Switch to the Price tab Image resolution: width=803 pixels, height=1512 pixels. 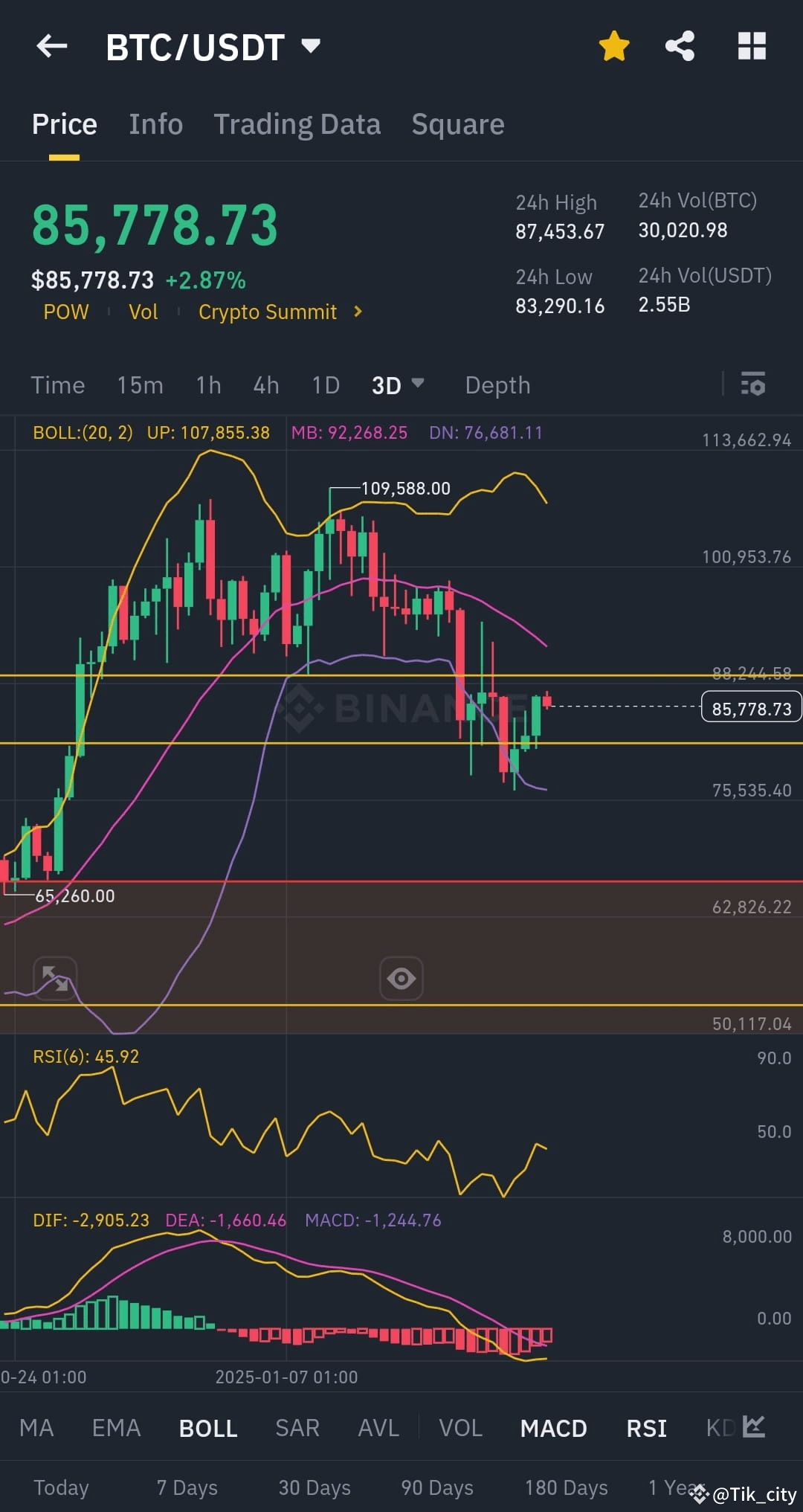65,124
